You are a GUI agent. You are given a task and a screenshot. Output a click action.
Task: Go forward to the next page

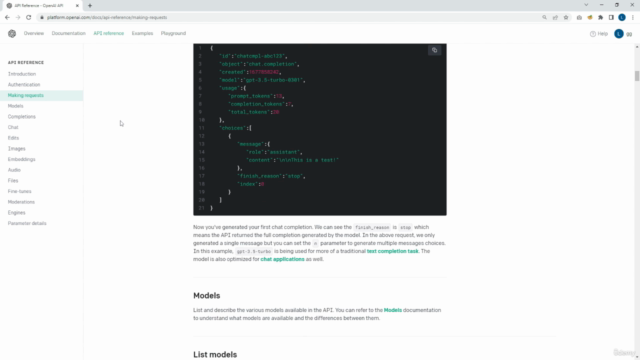18,18
